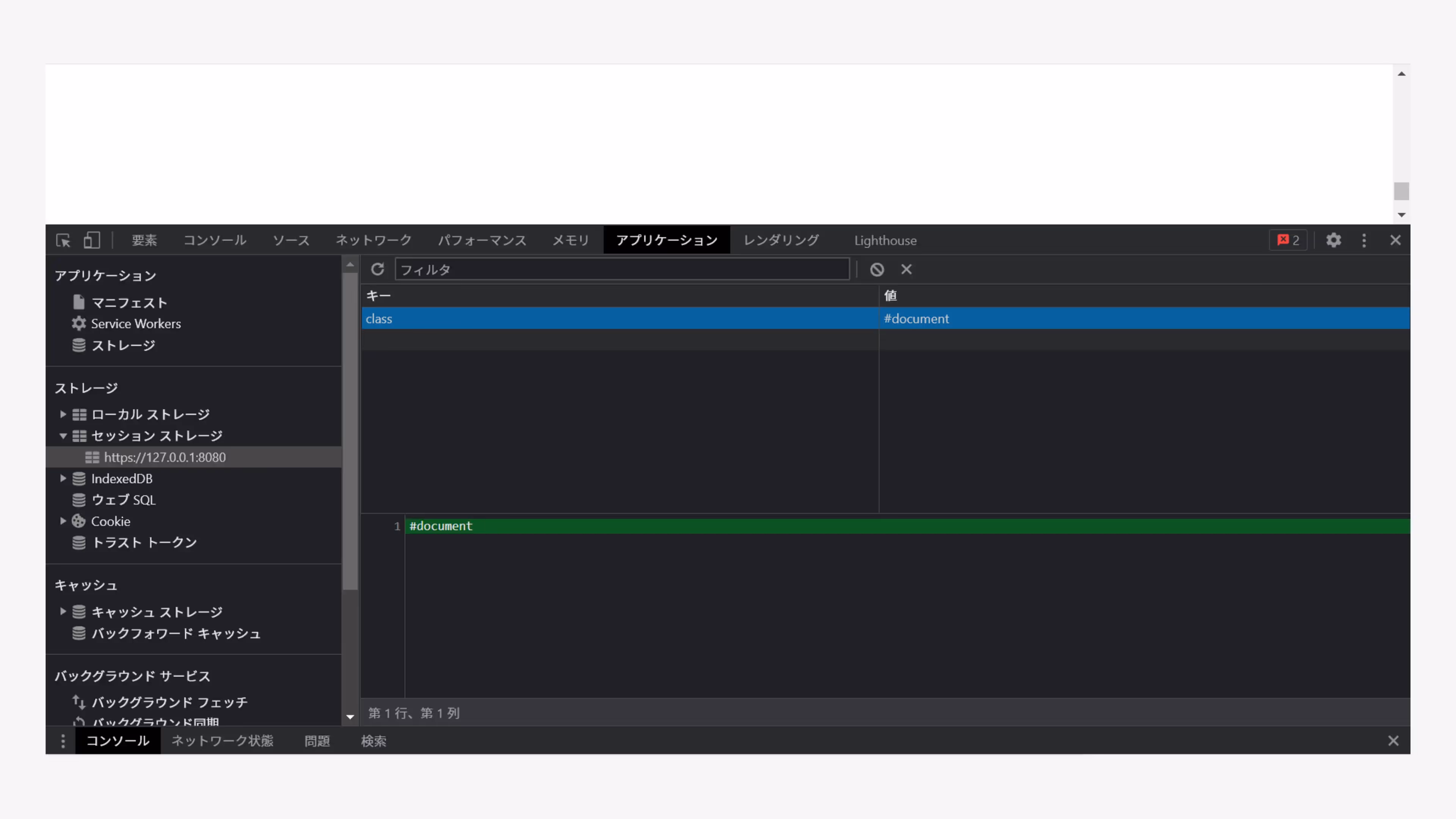Switch to the コンソール tab in top bar
The height and width of the screenshot is (819, 1456).
(215, 240)
